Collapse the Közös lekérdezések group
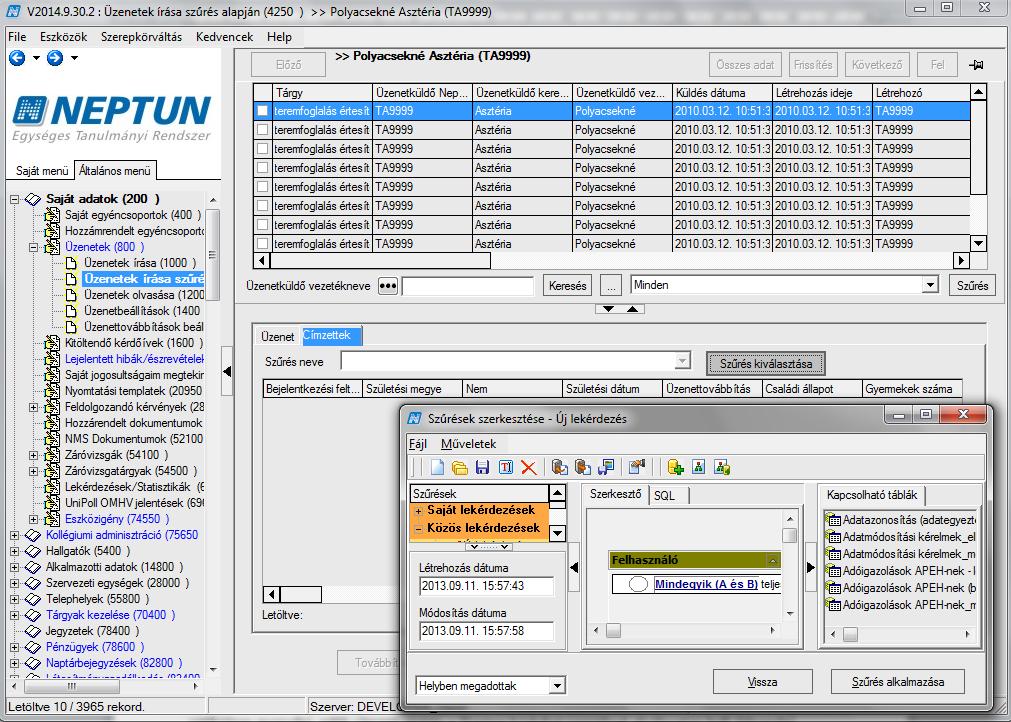The image size is (1011, 722). pyautogui.click(x=418, y=529)
